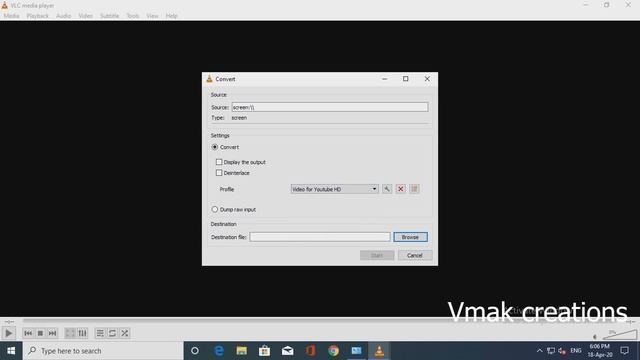Click the taskbar search box

coord(103,351)
